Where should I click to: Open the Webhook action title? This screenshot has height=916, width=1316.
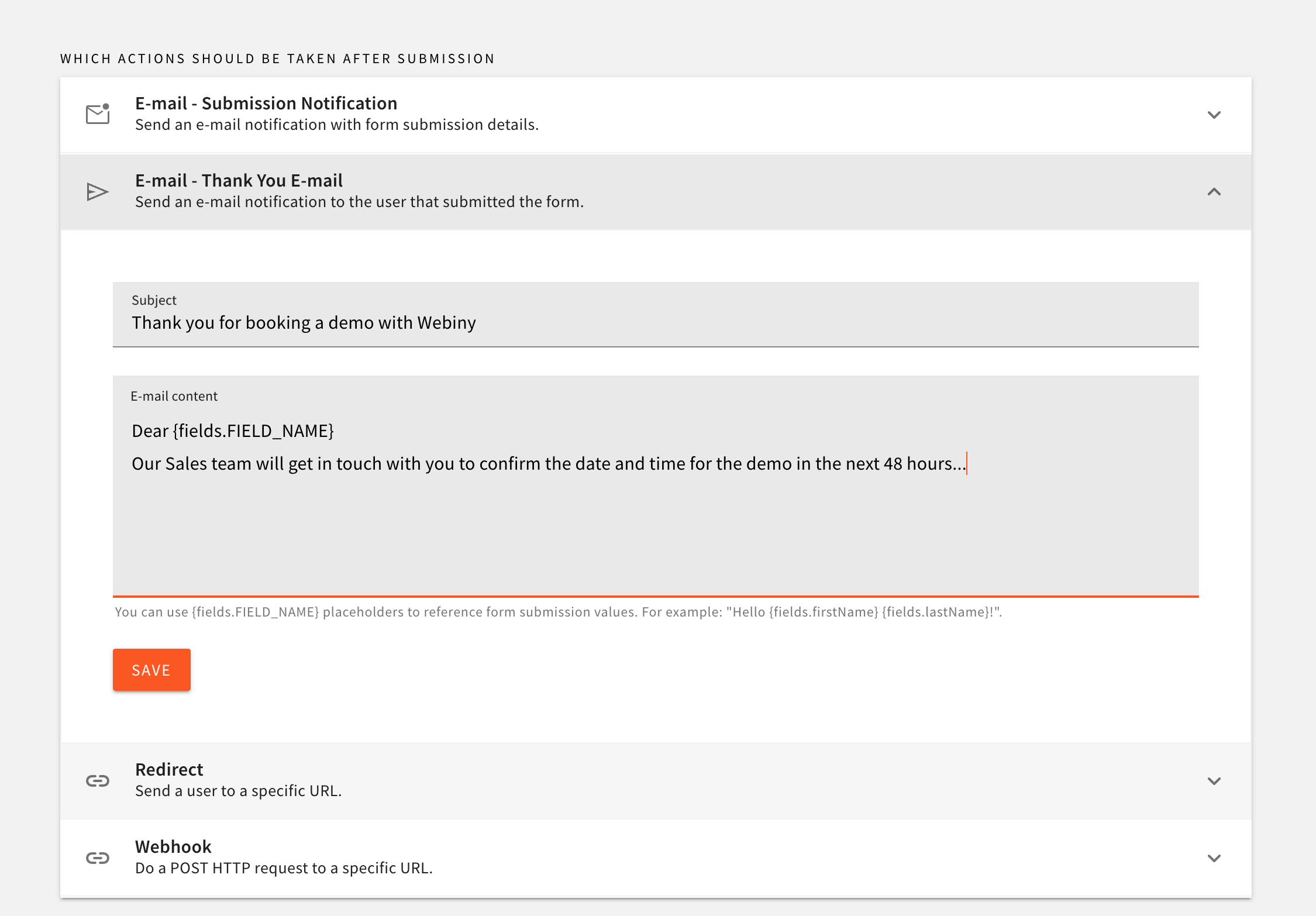[x=173, y=847]
